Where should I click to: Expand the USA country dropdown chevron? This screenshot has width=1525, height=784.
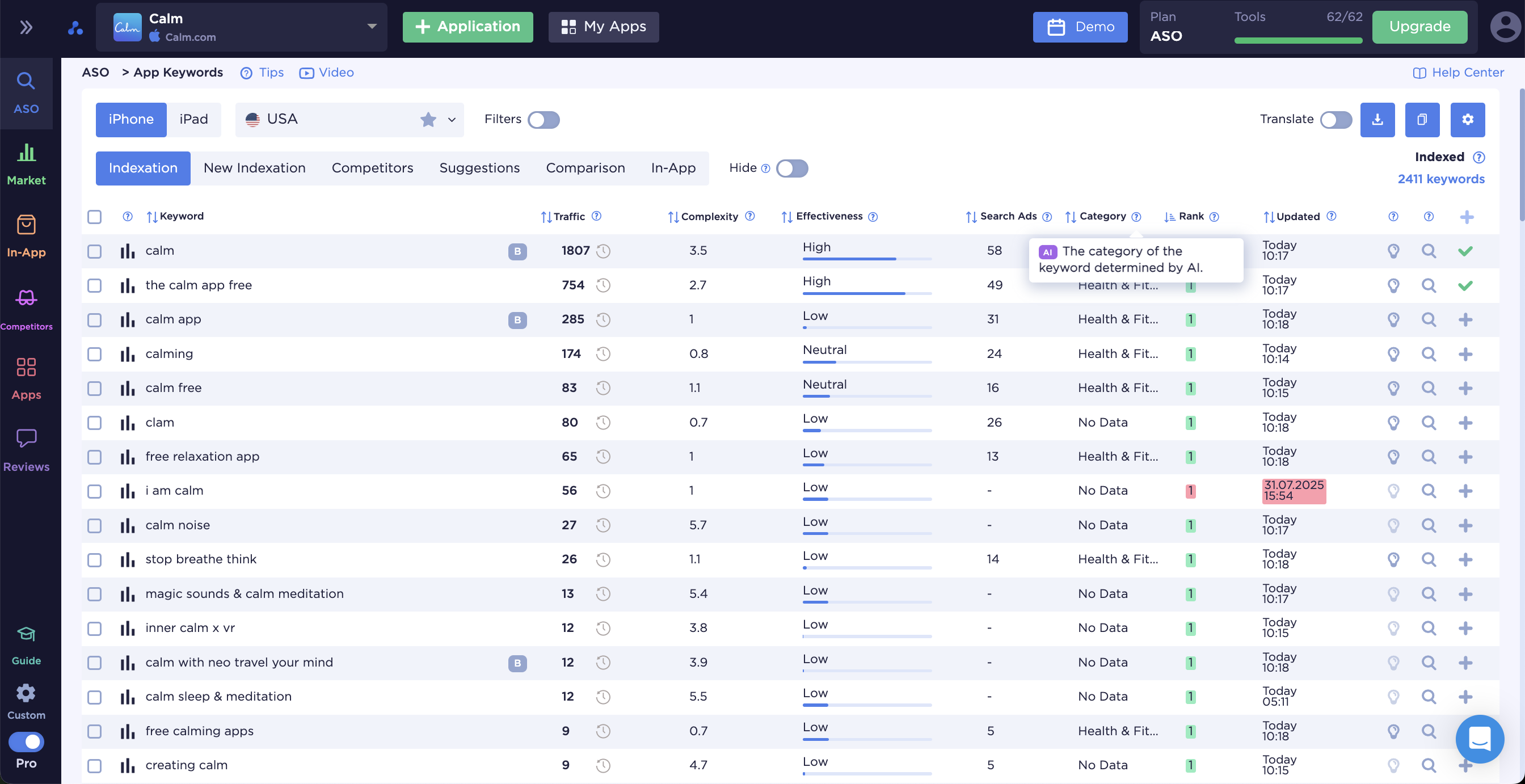[451, 120]
